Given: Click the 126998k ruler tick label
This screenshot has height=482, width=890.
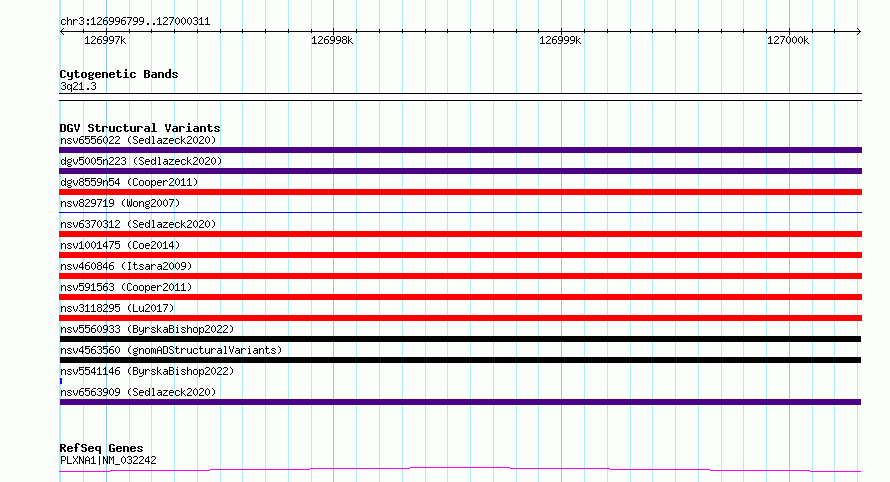Looking at the screenshot, I should point(332,40).
